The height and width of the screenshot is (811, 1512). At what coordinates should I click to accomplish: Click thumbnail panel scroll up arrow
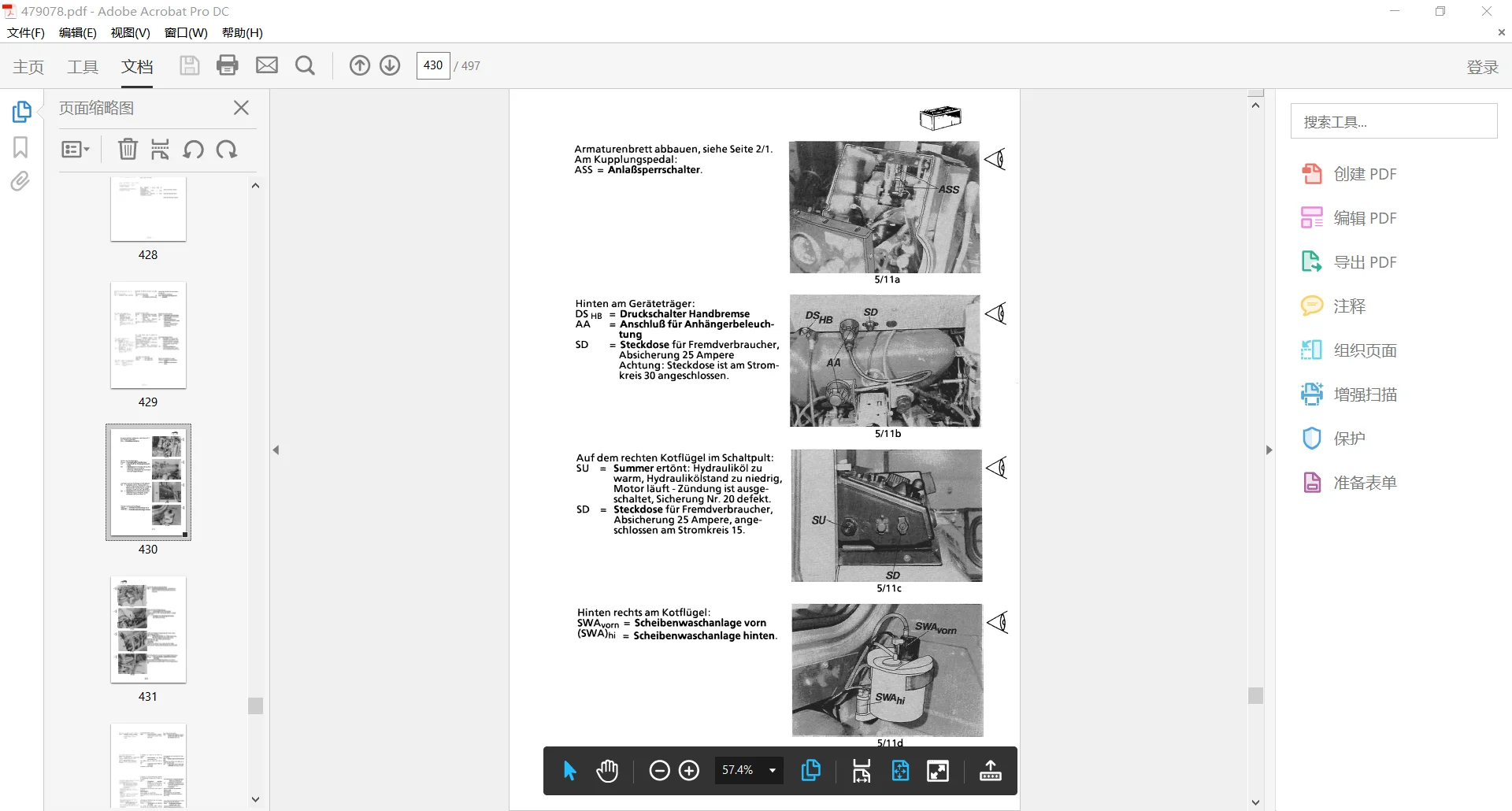255,186
